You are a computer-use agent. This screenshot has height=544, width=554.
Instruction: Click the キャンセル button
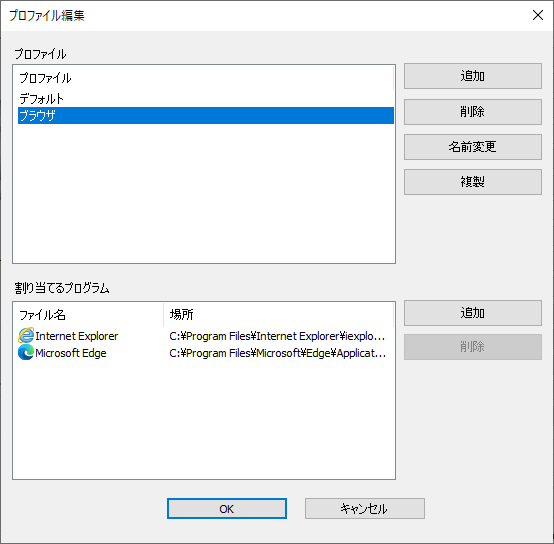[365, 509]
